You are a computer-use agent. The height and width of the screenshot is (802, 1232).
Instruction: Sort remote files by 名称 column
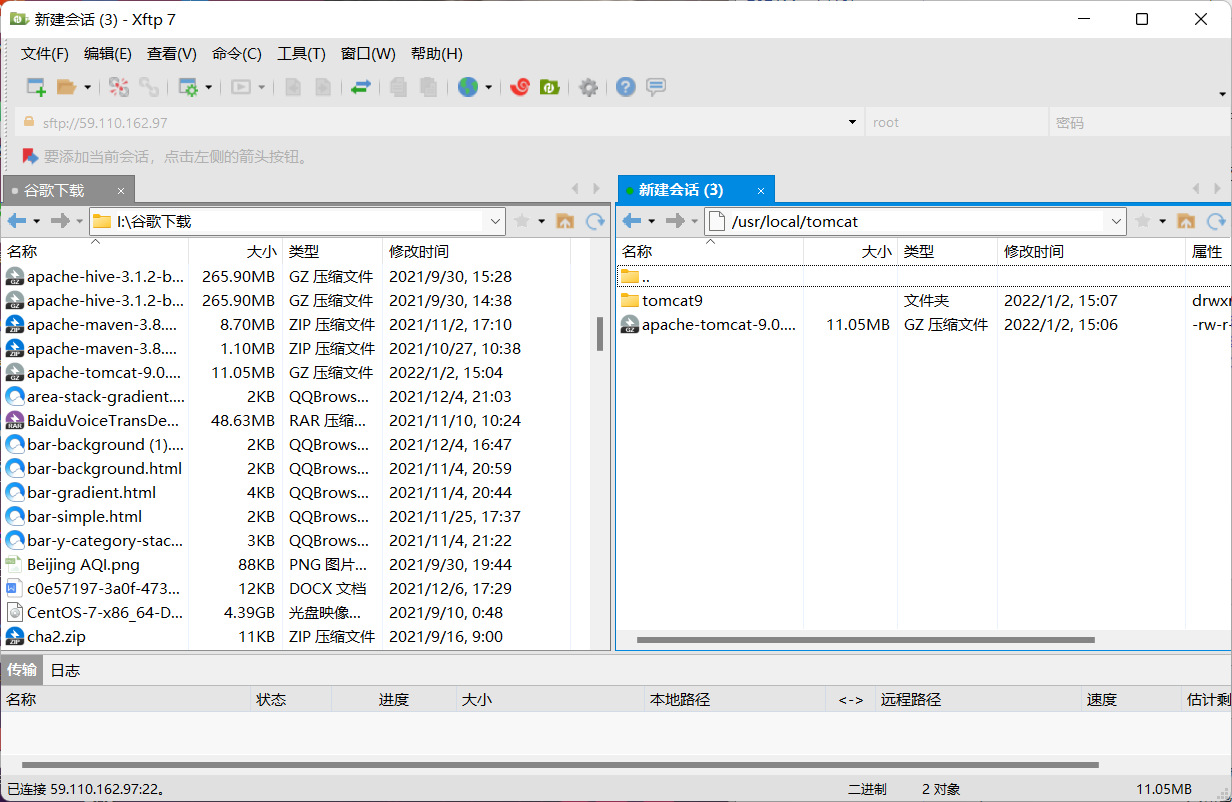[x=709, y=252]
